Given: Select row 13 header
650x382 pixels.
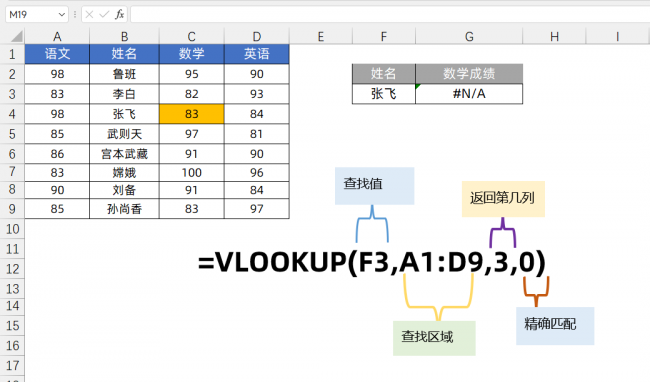Looking at the screenshot, I should click(x=12, y=289).
